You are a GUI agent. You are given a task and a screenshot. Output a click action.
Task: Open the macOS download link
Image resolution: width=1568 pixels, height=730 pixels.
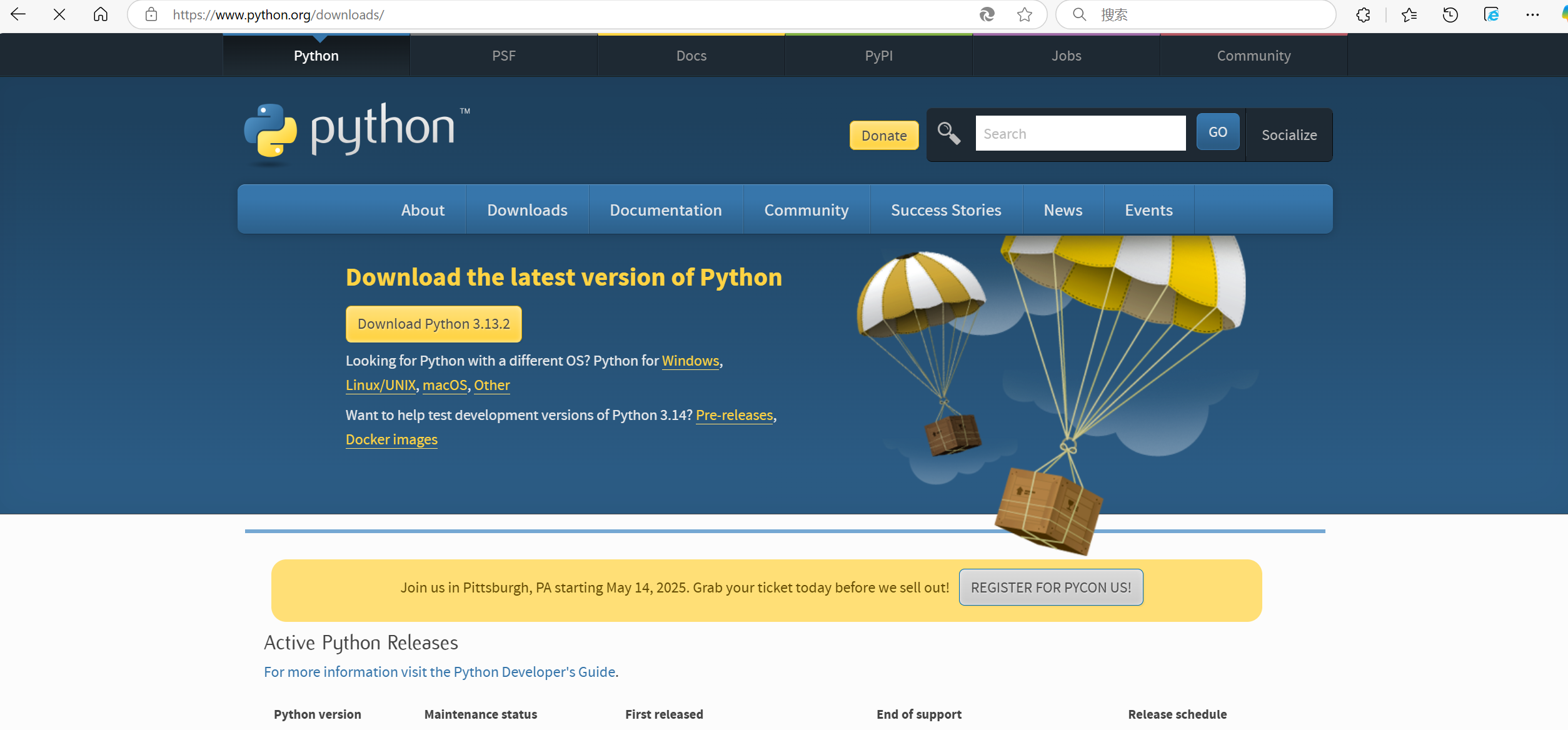pos(445,385)
